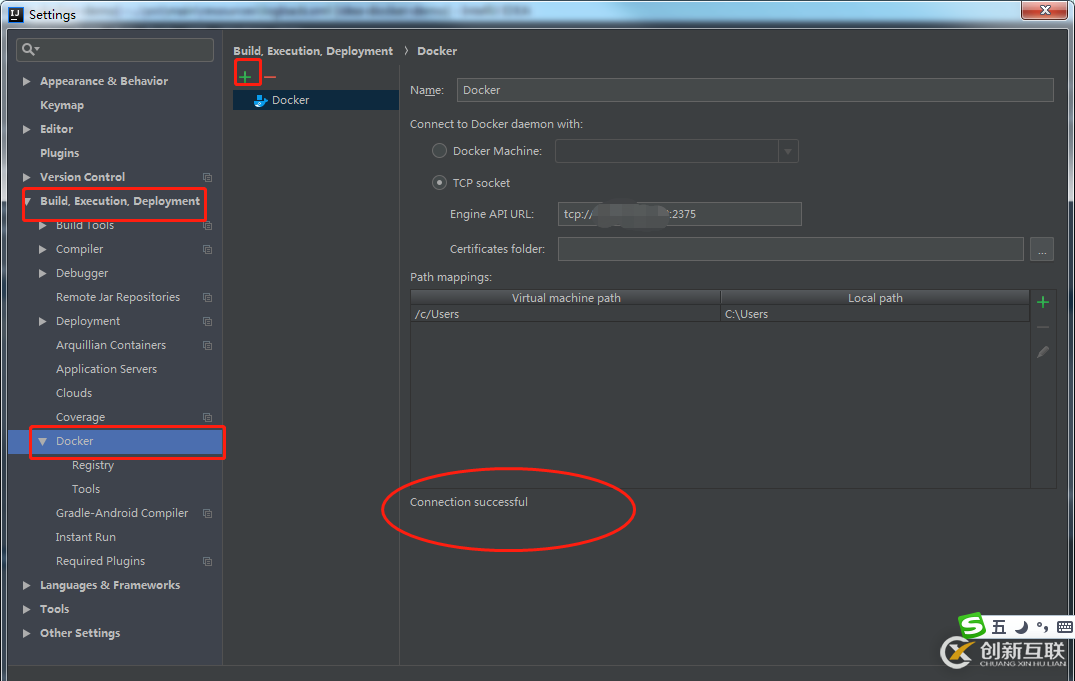Open Application Servers settings
The height and width of the screenshot is (681, 1075).
[x=106, y=369]
